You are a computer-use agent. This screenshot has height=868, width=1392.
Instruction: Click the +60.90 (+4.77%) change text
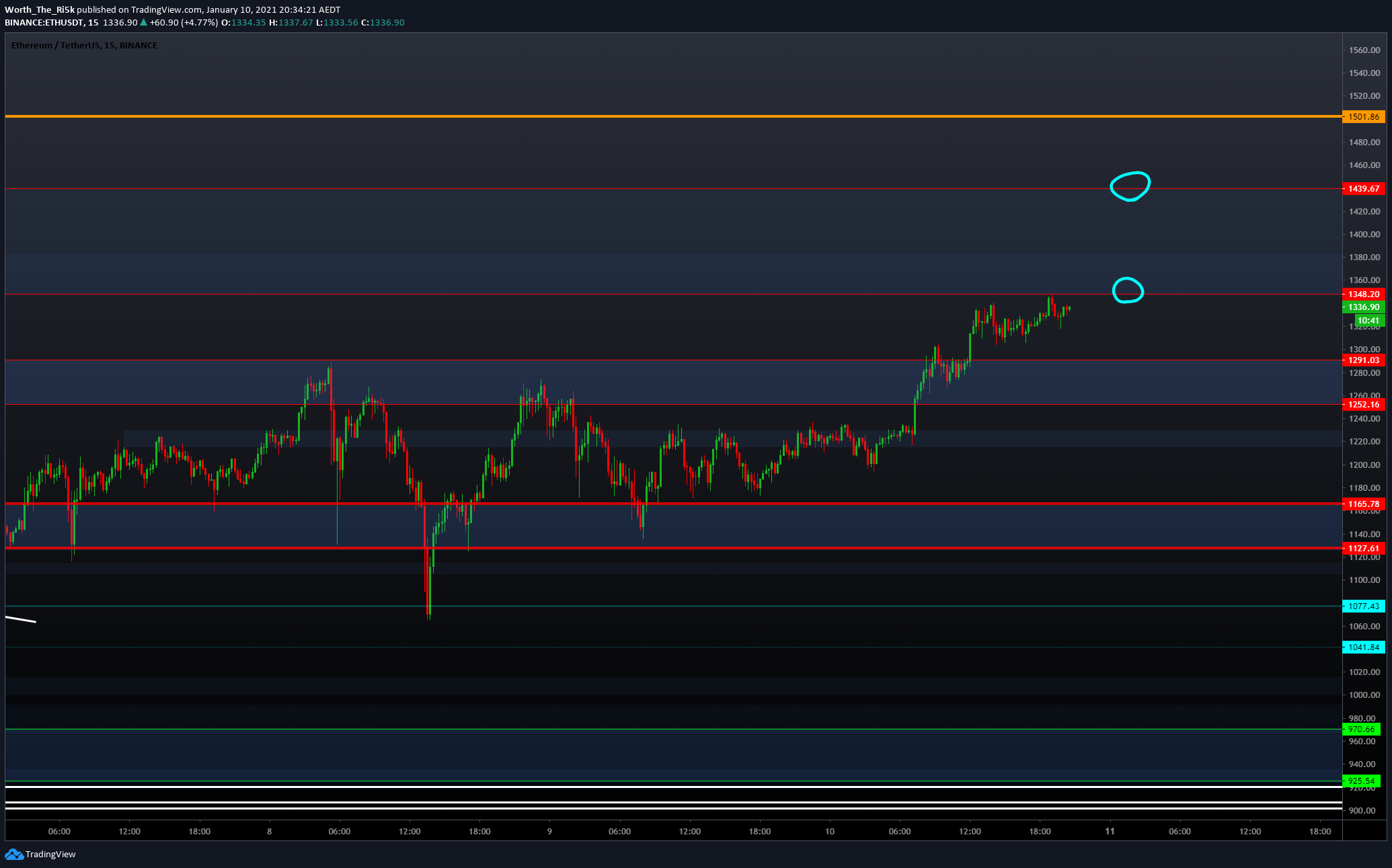click(x=184, y=22)
